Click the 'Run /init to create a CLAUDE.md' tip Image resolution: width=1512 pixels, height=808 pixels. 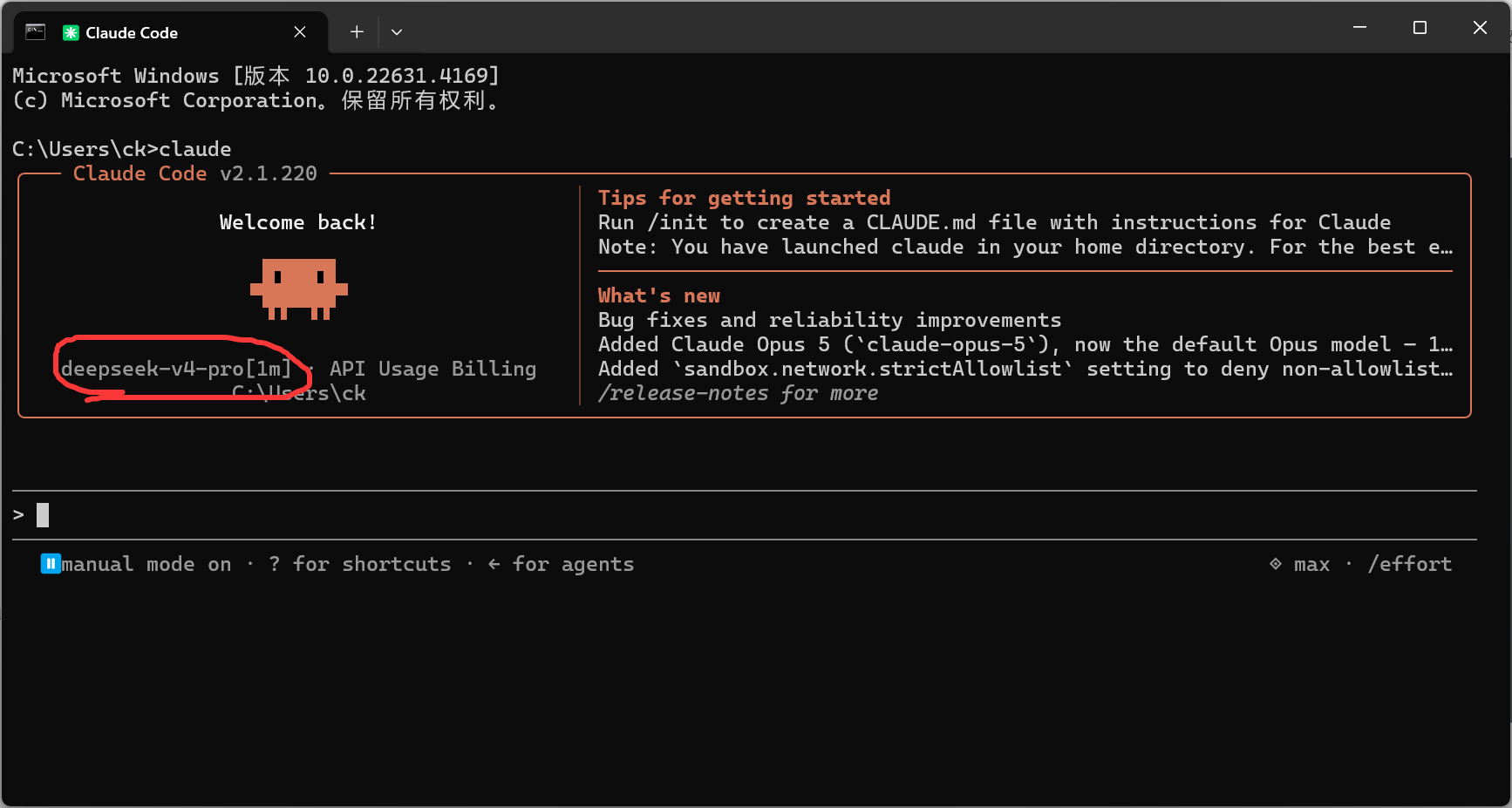(x=995, y=222)
